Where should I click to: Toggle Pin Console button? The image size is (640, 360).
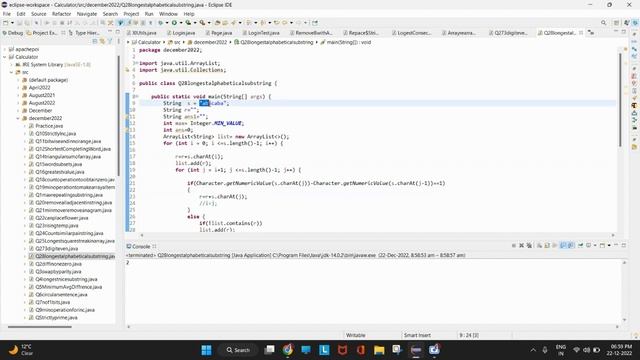[x=580, y=245]
